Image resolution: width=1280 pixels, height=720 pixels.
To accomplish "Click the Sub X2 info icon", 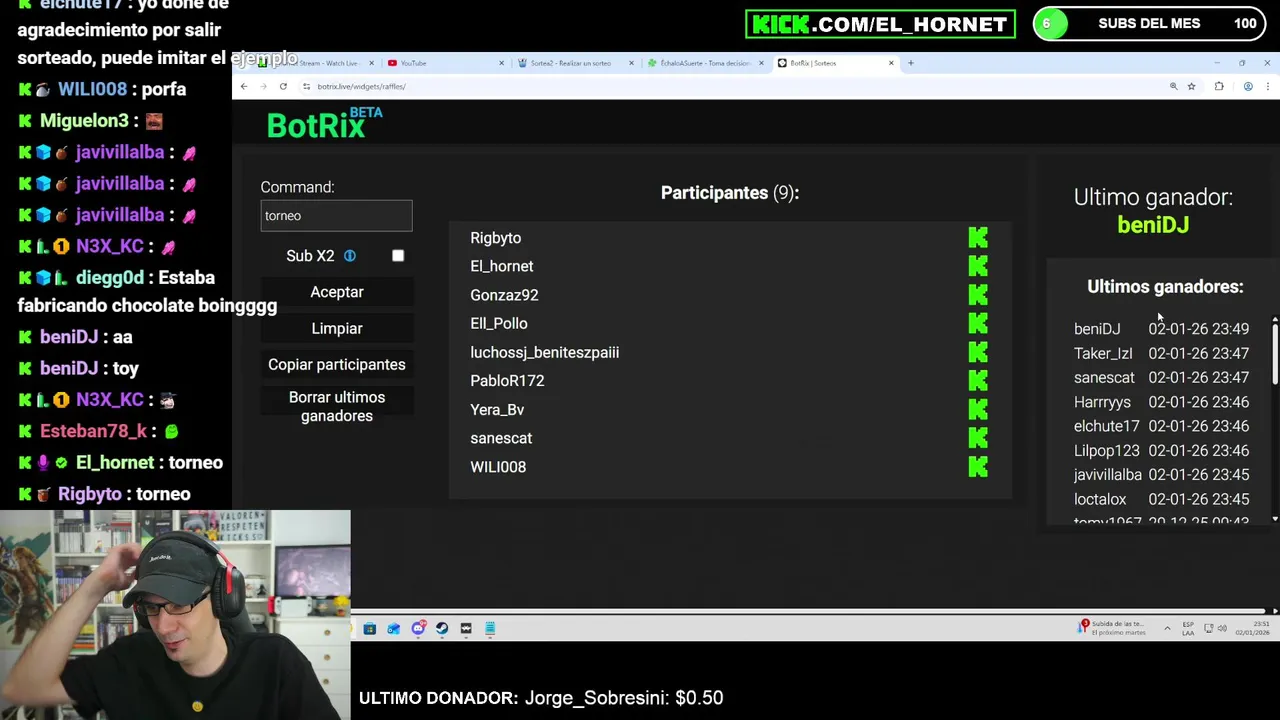I will point(350,256).
